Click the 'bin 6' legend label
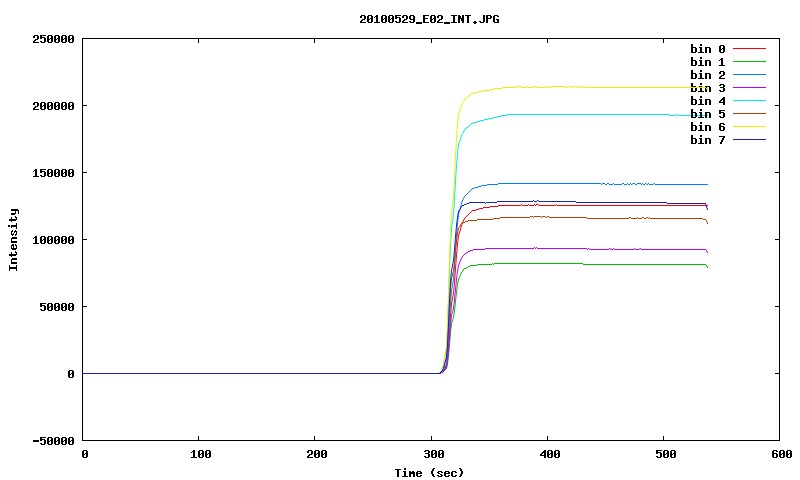This screenshot has height=480, width=800. (708, 127)
